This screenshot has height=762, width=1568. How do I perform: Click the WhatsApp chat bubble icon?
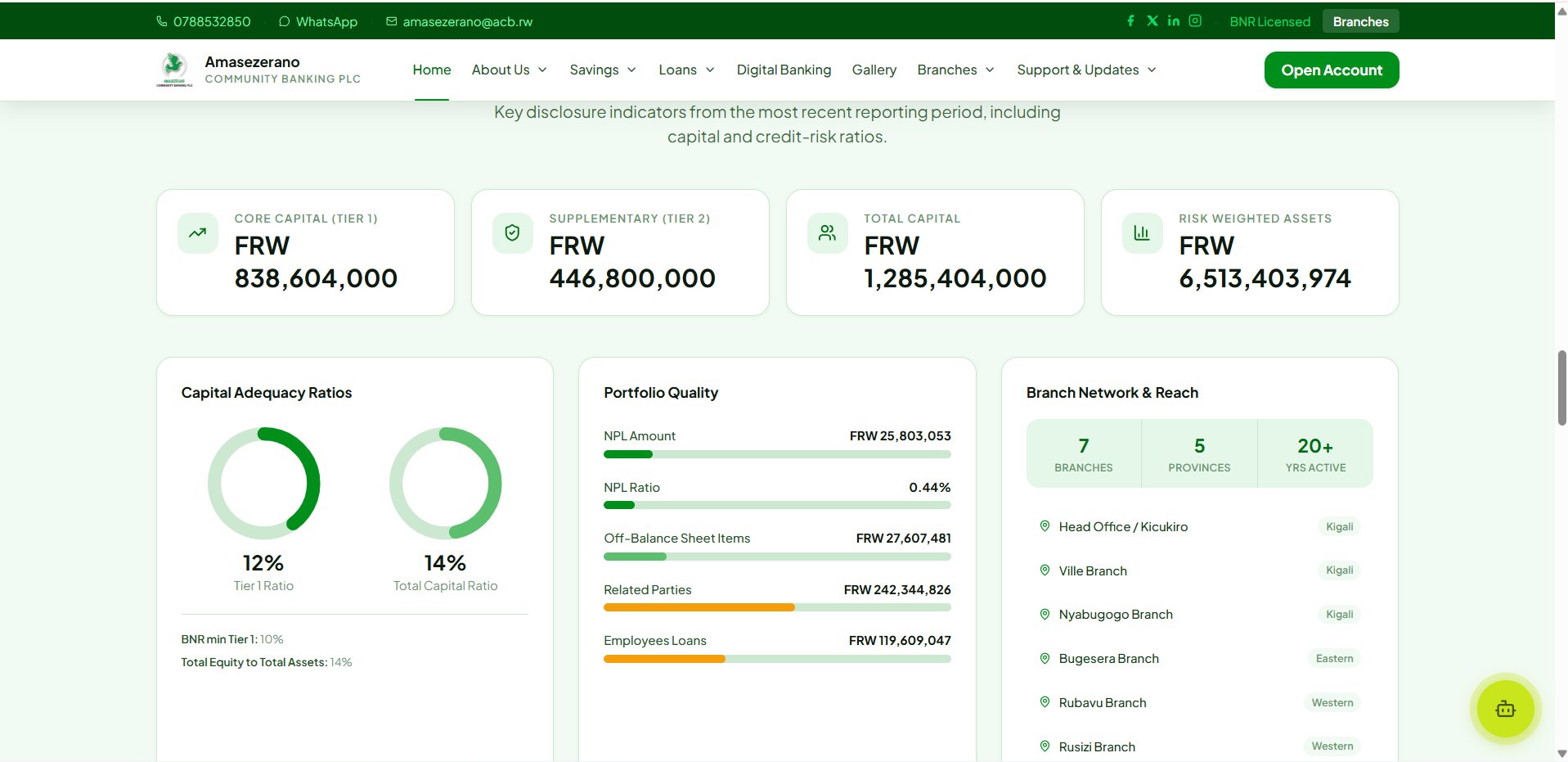(285, 21)
